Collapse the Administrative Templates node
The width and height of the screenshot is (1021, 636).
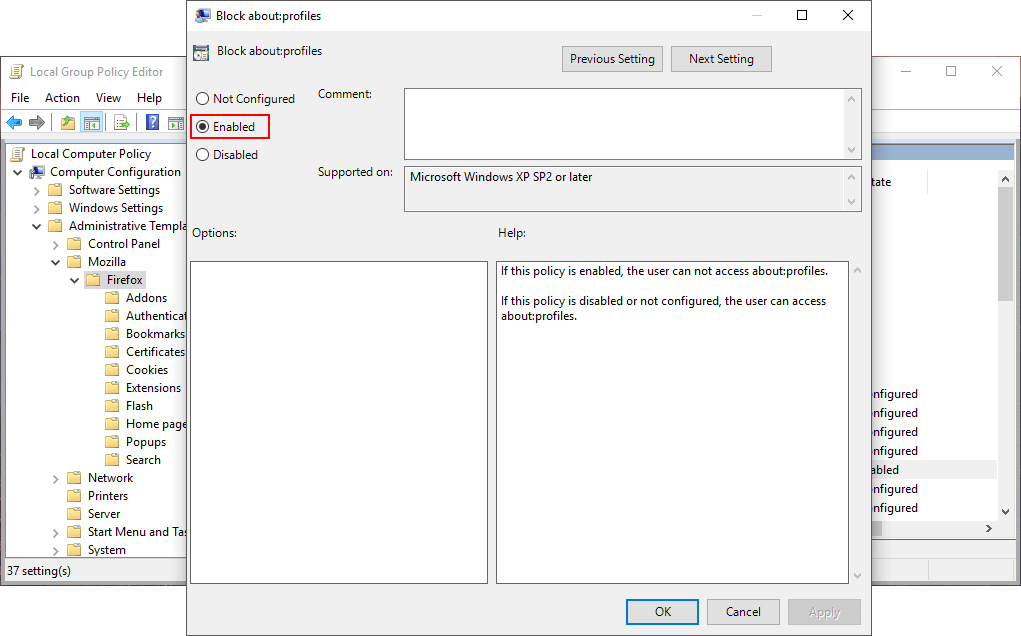point(36,226)
